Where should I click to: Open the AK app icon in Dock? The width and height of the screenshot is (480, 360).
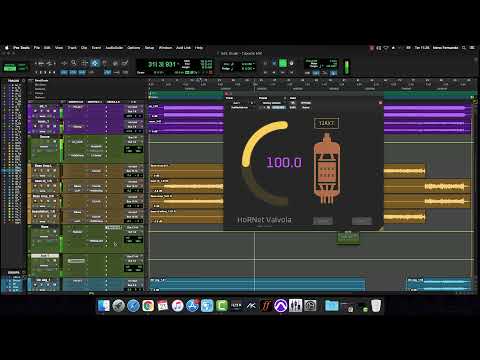click(251, 305)
